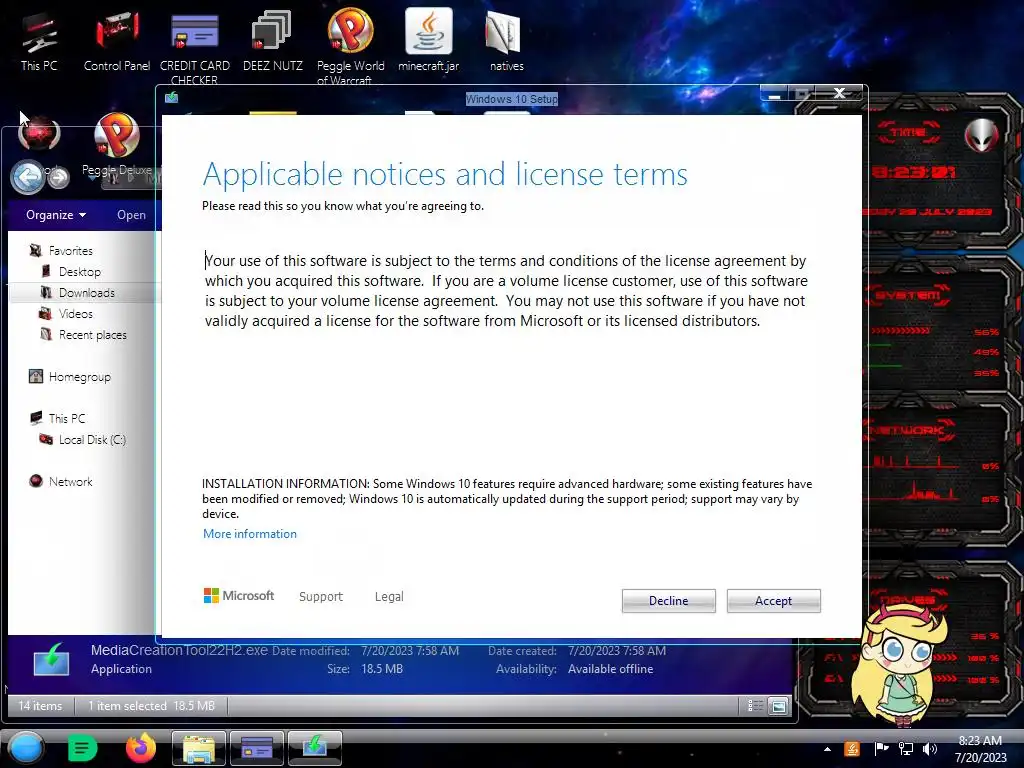Viewport: 1024px width, 768px height.
Task: Click the license agreement text area
Action: coord(506,291)
